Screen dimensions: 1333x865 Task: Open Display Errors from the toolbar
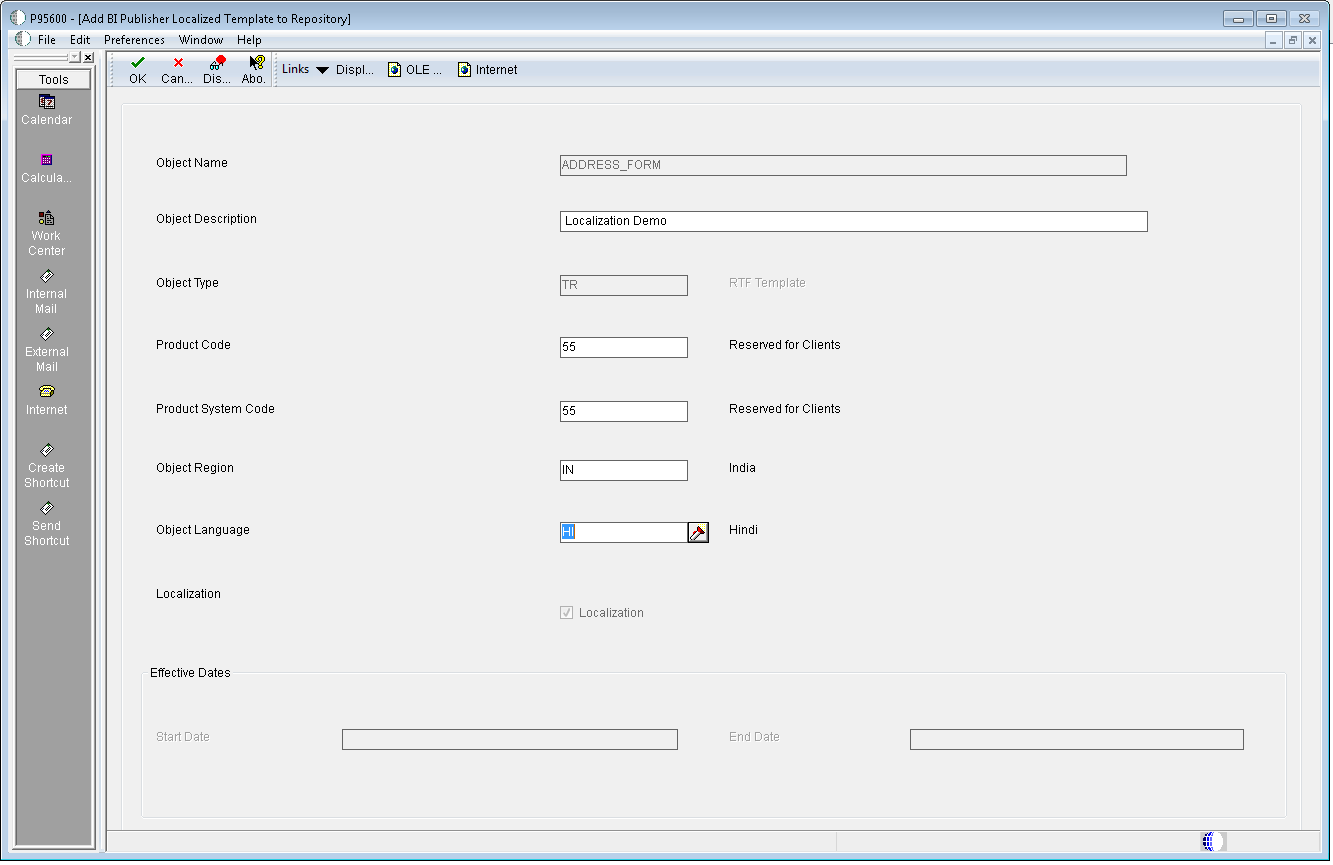(217, 69)
